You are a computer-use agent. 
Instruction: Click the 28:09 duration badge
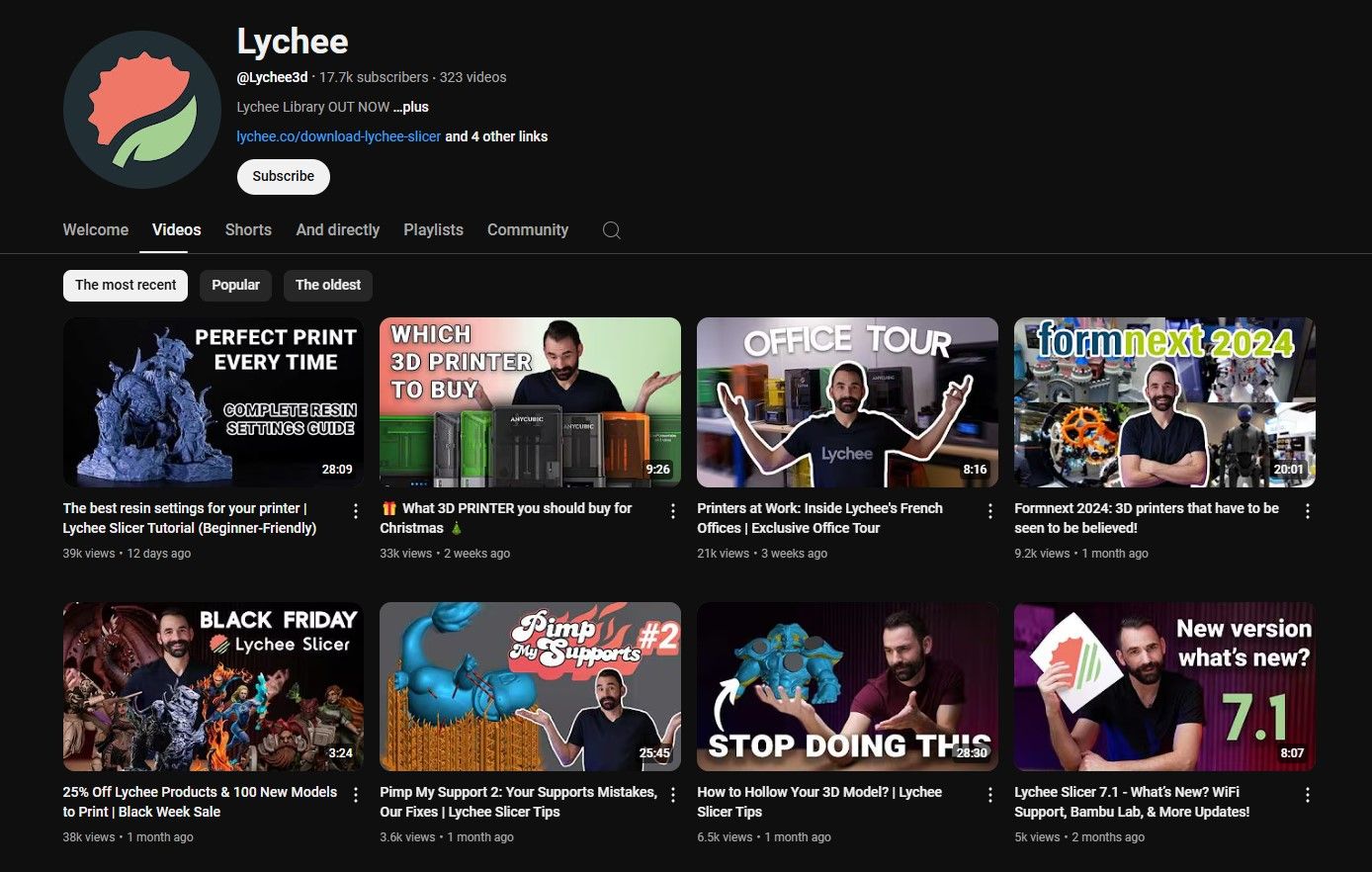(x=337, y=470)
